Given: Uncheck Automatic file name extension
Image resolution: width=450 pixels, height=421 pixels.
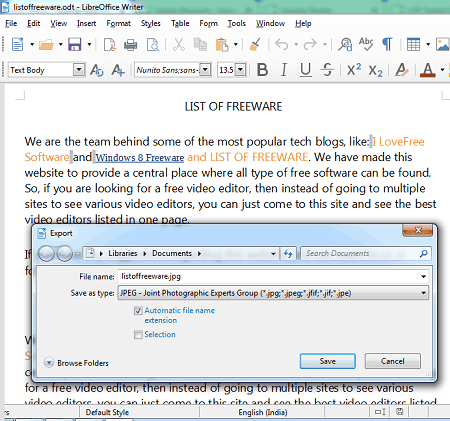Looking at the screenshot, I should coord(138,311).
